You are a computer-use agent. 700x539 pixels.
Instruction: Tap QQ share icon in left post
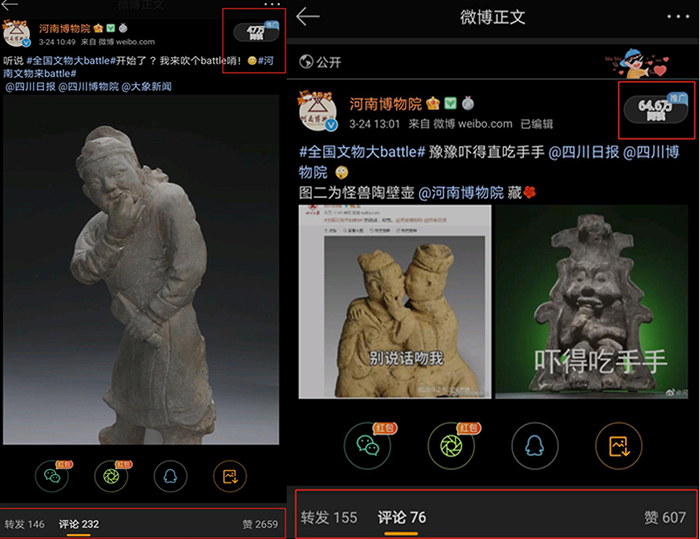(170, 476)
